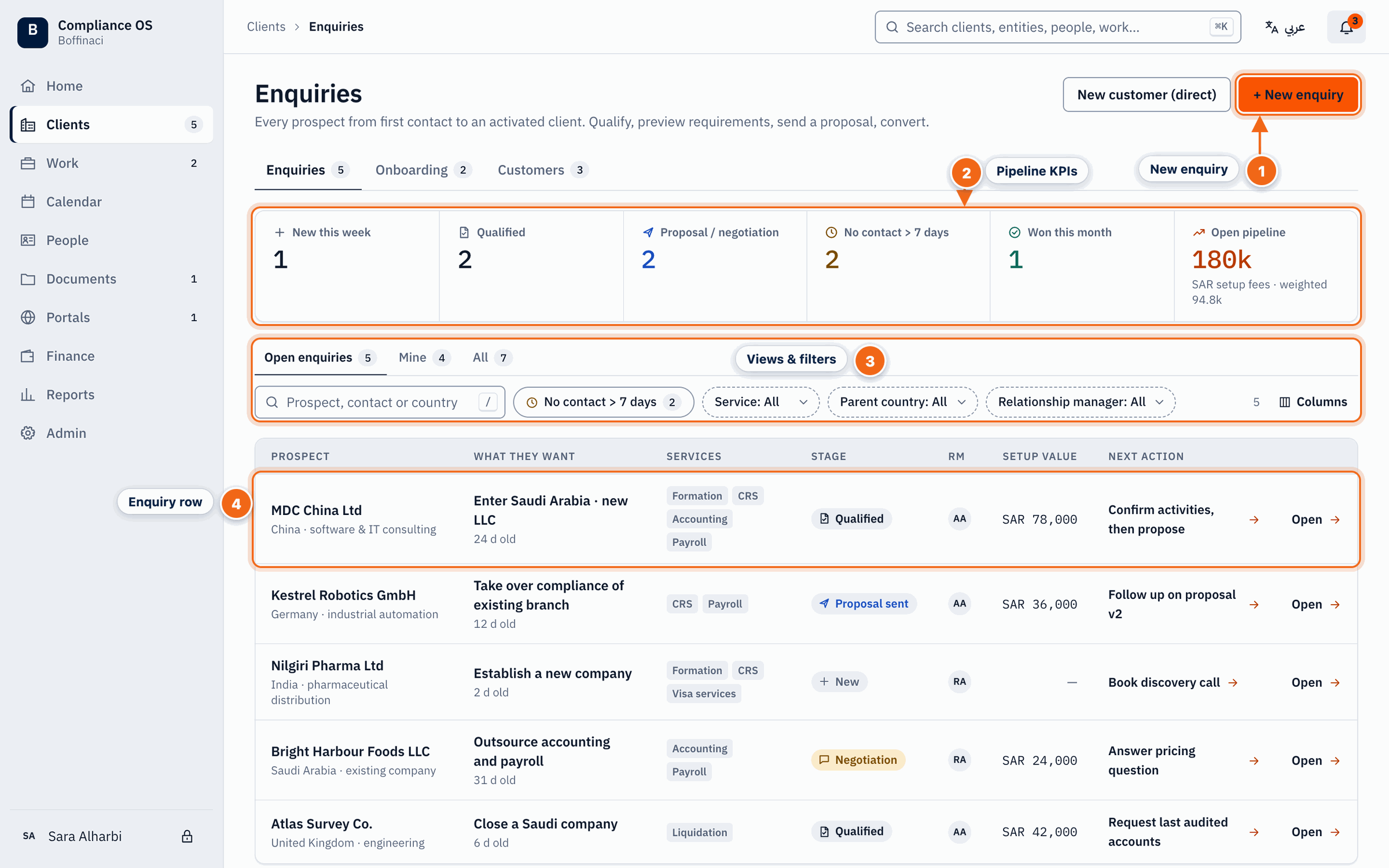
Task: Click the New customer (direct) button
Action: point(1147,95)
